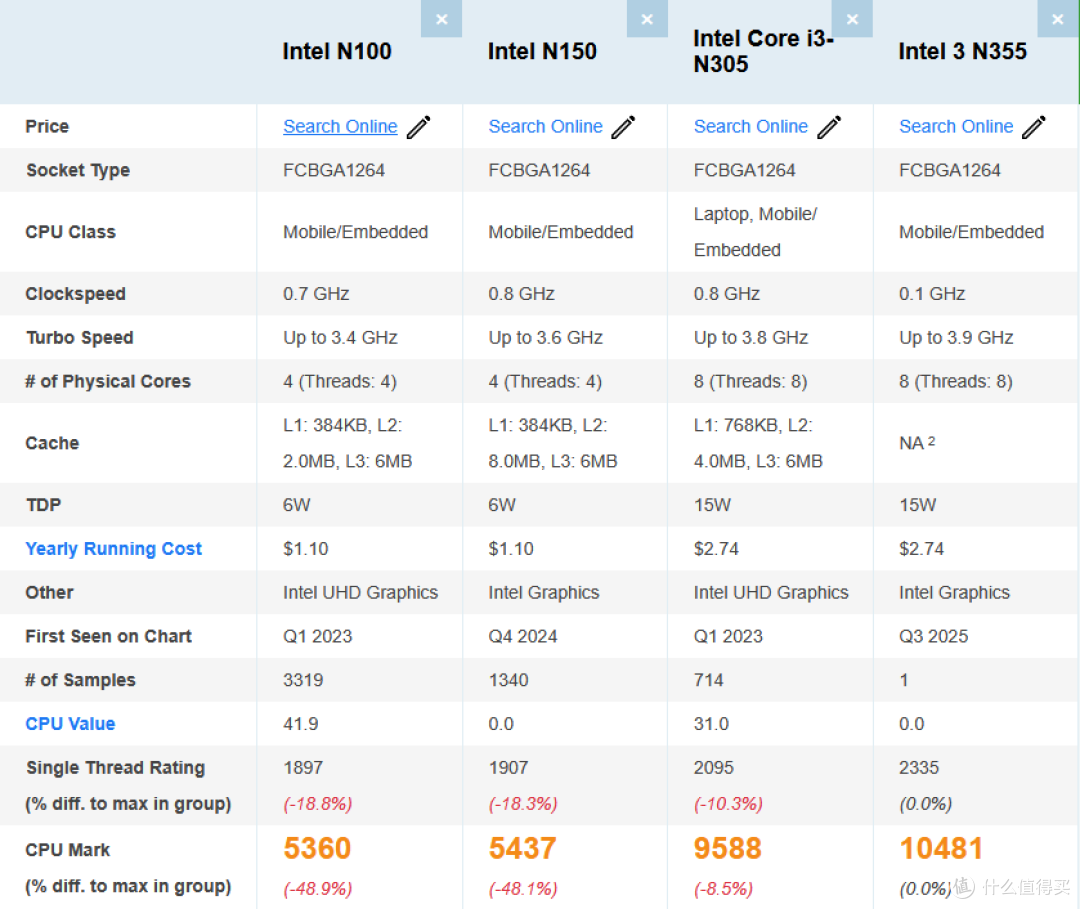
Task: Edit price pencil for Core i3-N305
Action: coord(829,127)
